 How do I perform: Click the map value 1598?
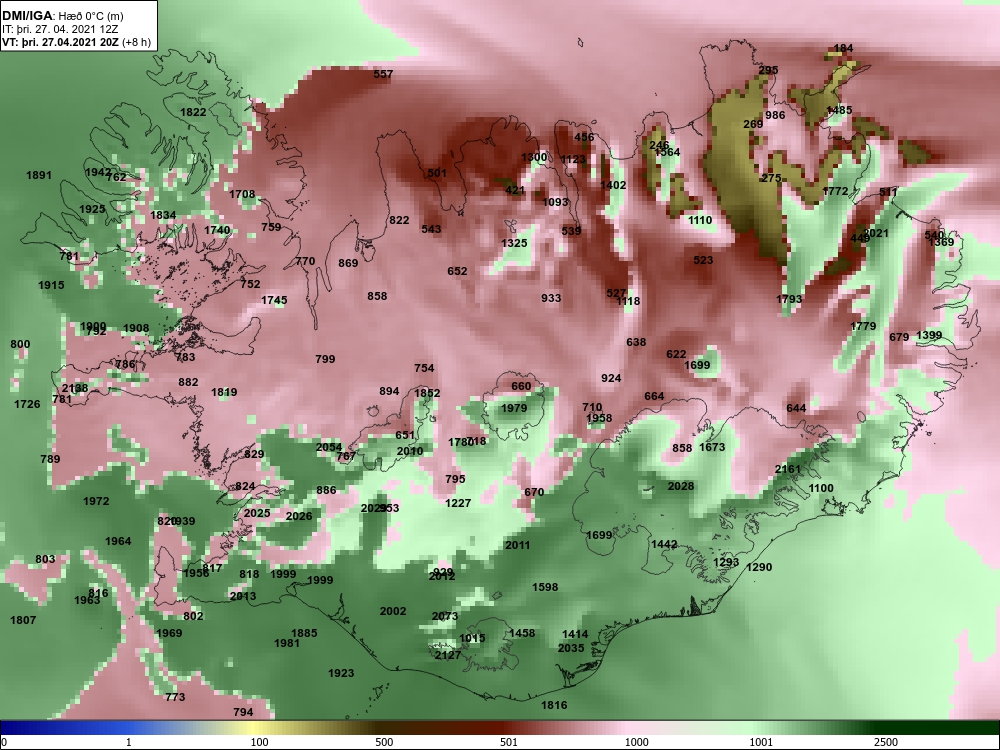(545, 587)
